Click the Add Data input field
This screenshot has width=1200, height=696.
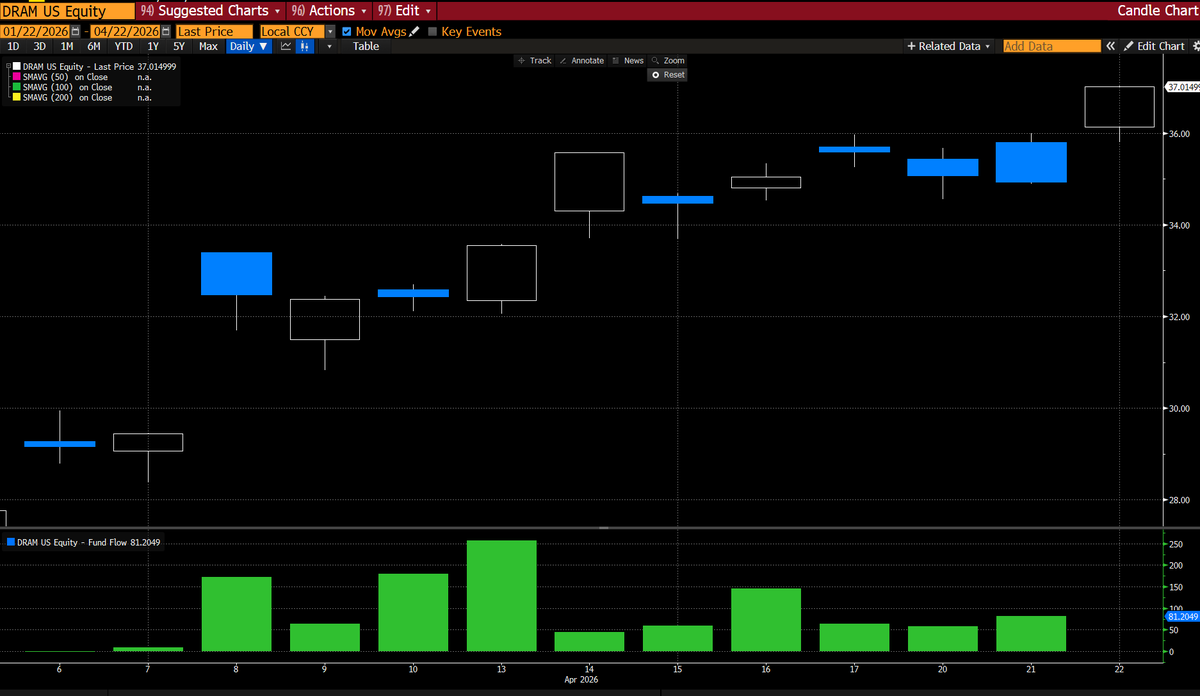click(1050, 46)
